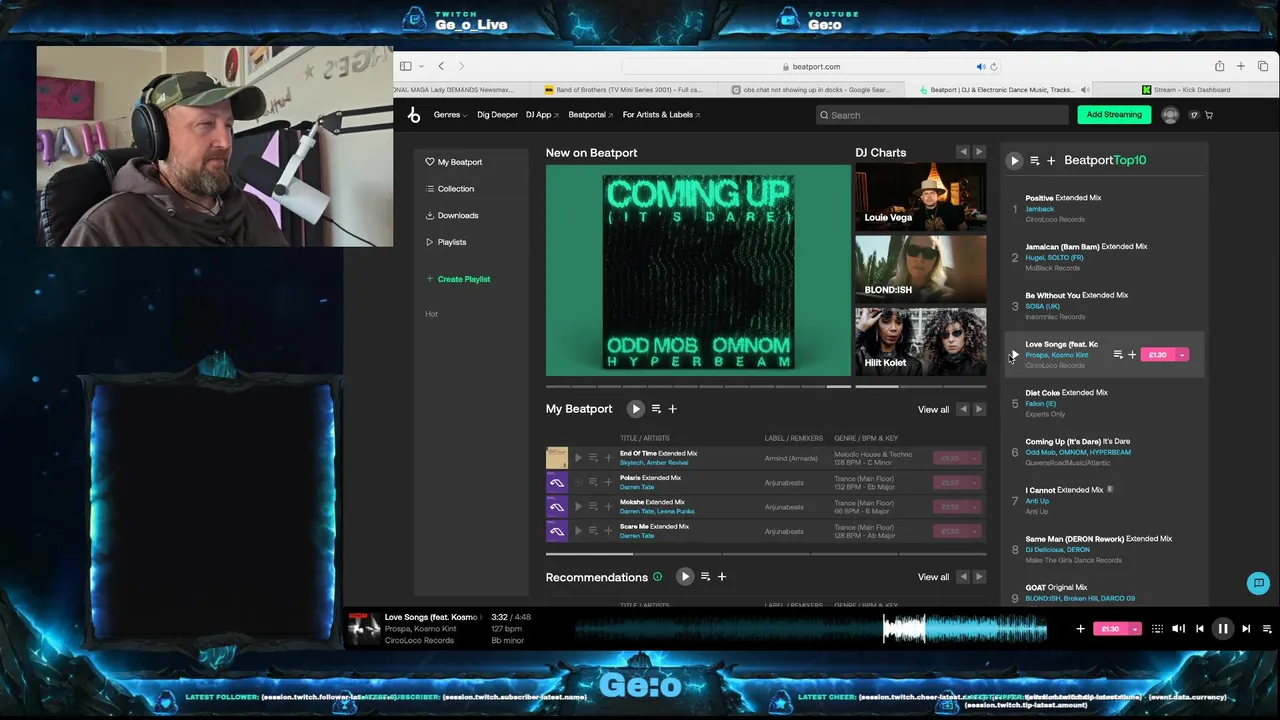Screen dimensions: 1280x720
Task: Open Mokshe price dropdown arrow
Action: point(975,507)
